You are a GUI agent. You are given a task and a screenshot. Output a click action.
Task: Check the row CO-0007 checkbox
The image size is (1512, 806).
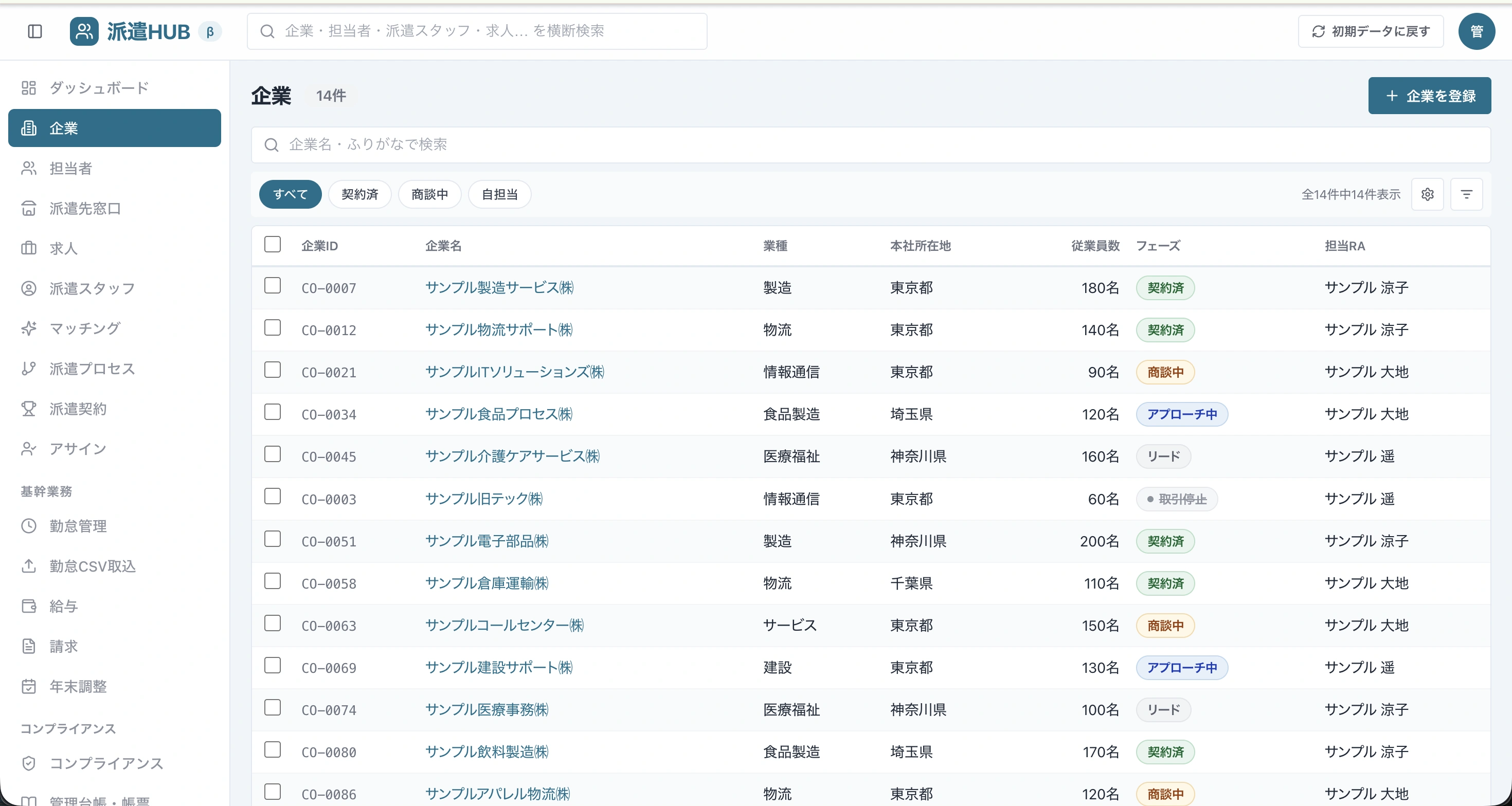click(273, 286)
